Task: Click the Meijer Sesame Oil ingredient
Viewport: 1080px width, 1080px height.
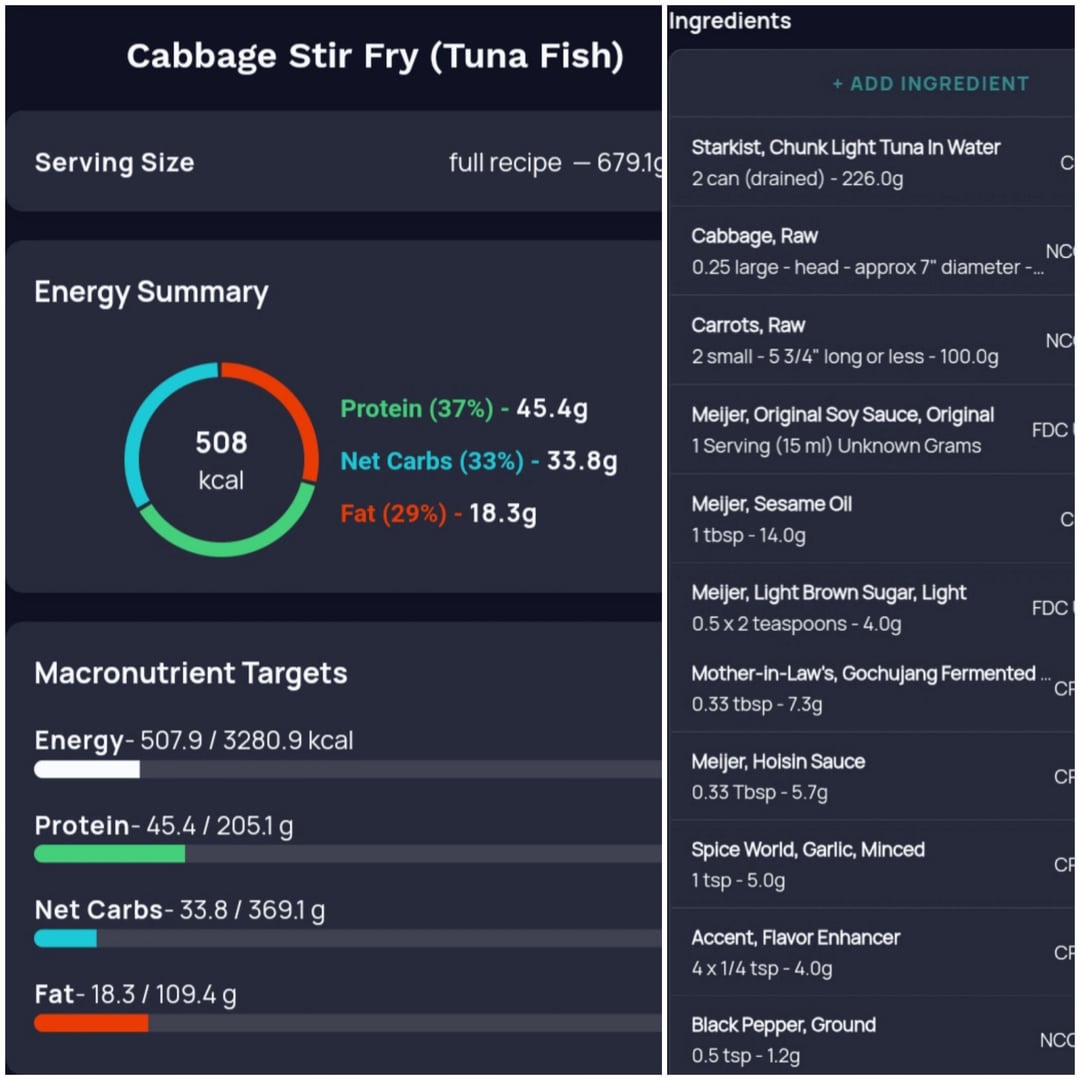Action: point(771,518)
